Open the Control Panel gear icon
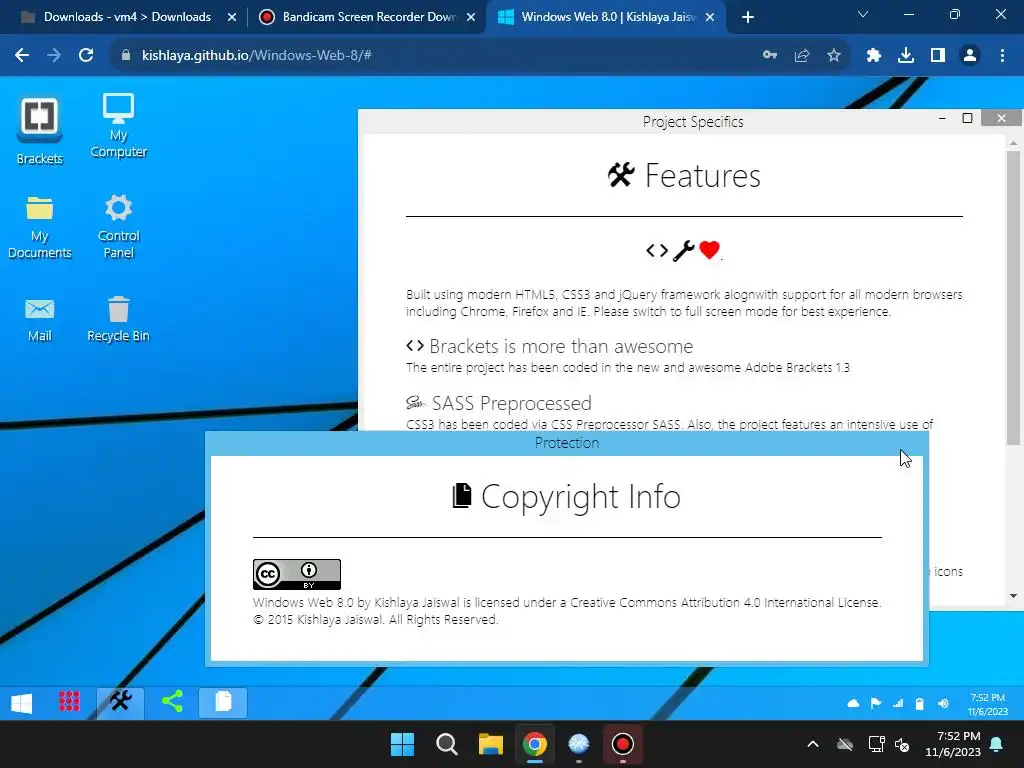 tap(118, 226)
